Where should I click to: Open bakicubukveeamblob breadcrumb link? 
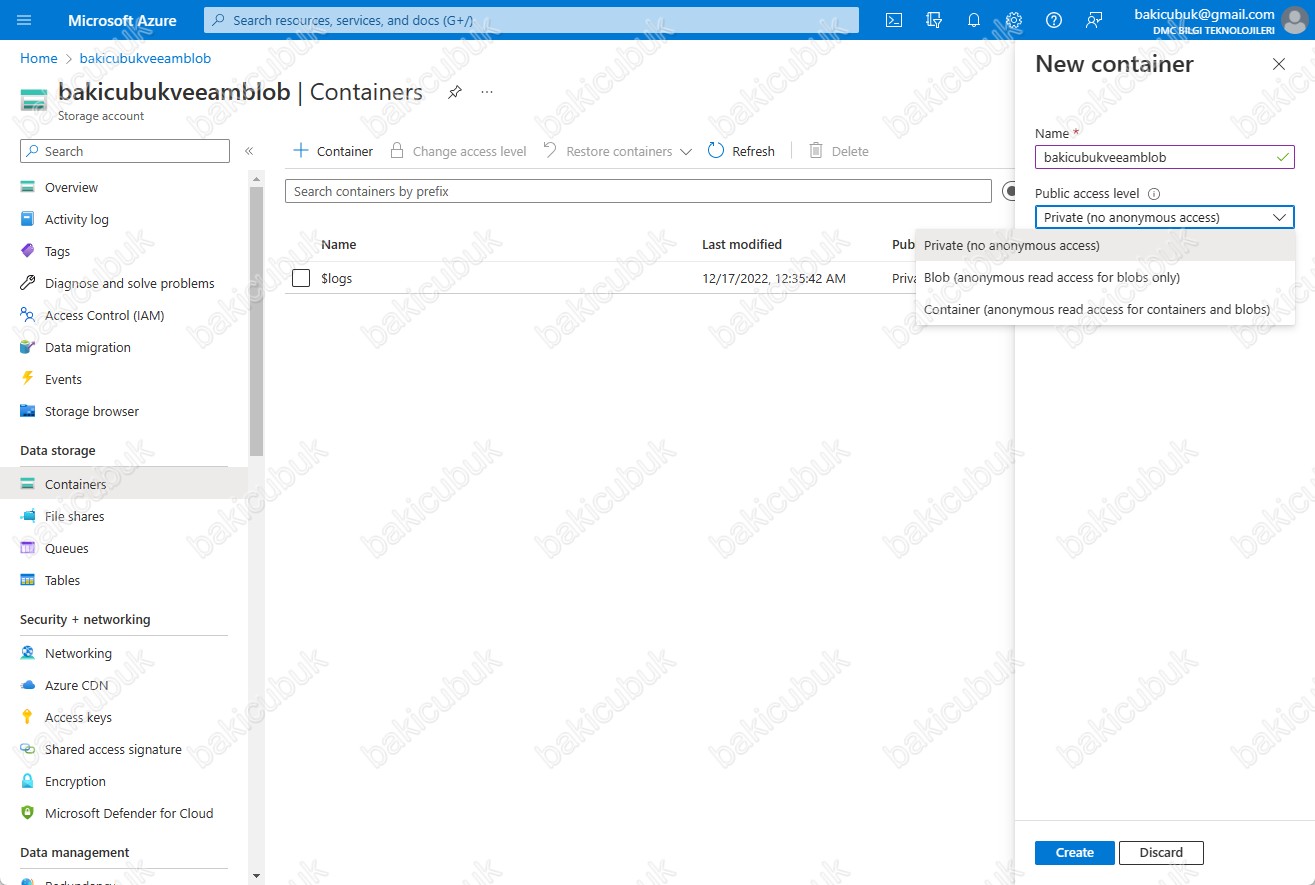(x=145, y=58)
